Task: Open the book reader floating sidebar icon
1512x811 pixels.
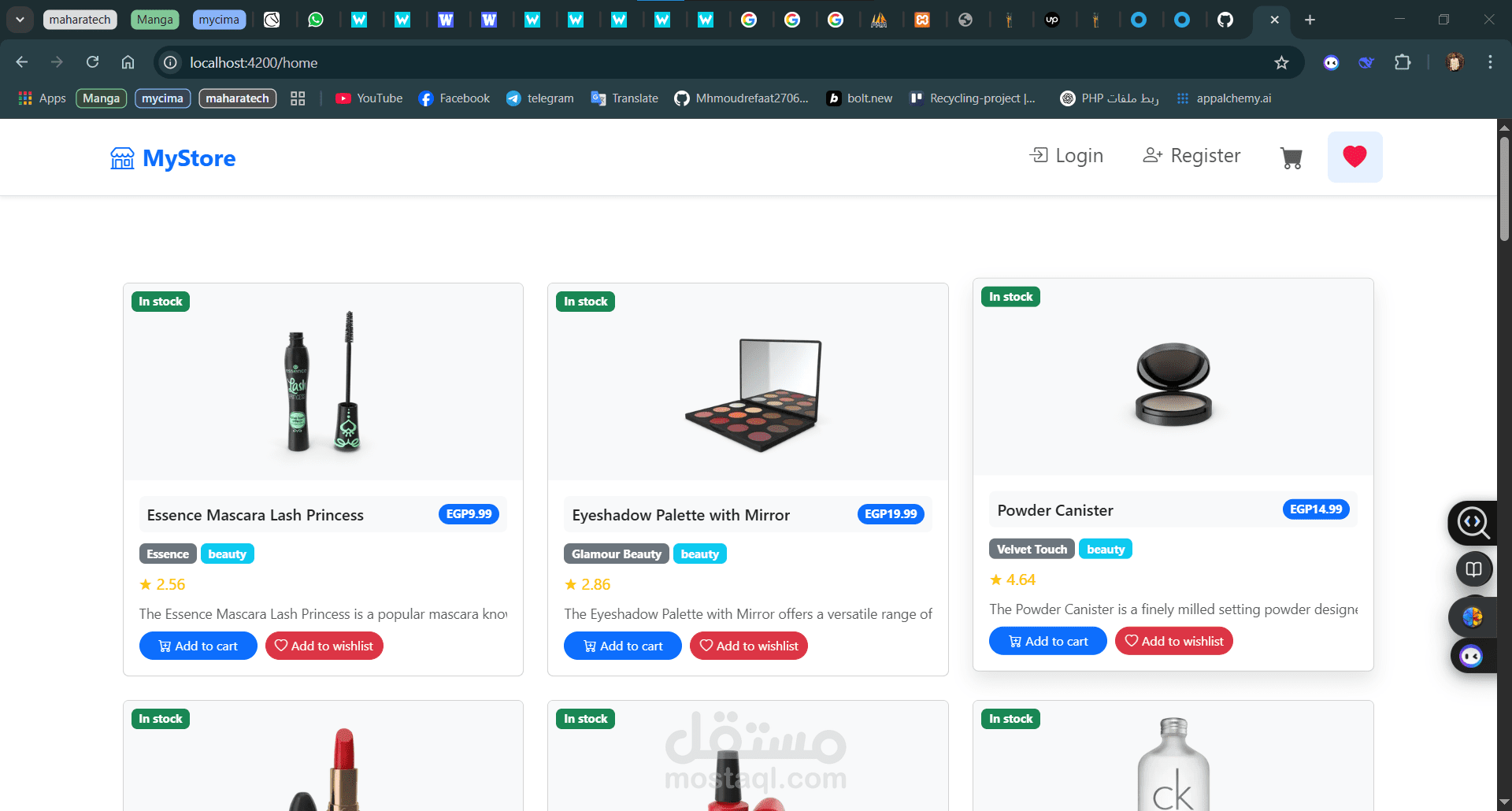Action: (1474, 568)
